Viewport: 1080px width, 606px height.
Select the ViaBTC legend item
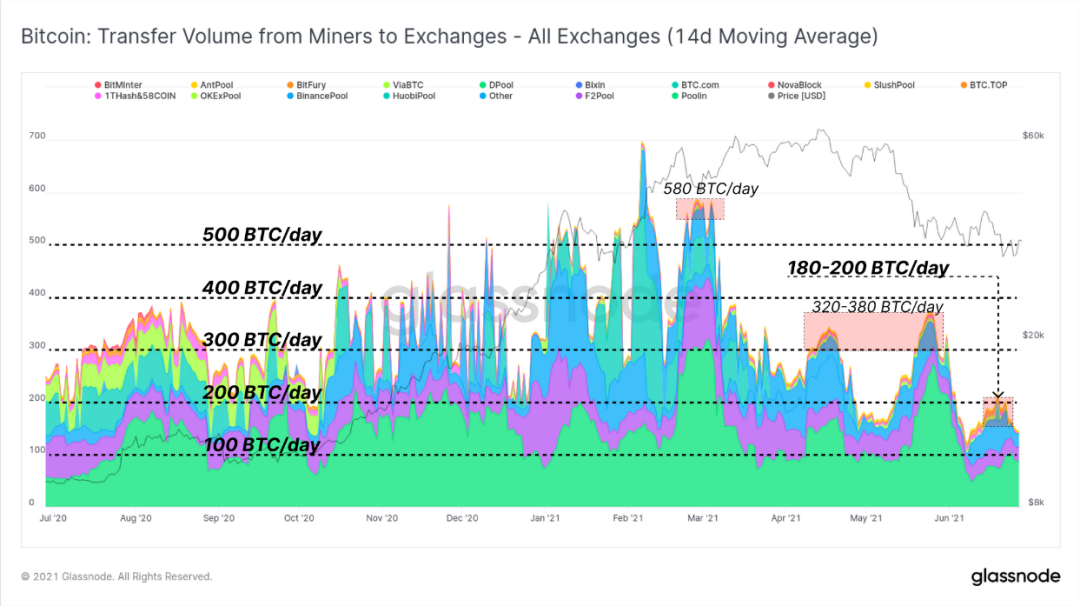(404, 85)
